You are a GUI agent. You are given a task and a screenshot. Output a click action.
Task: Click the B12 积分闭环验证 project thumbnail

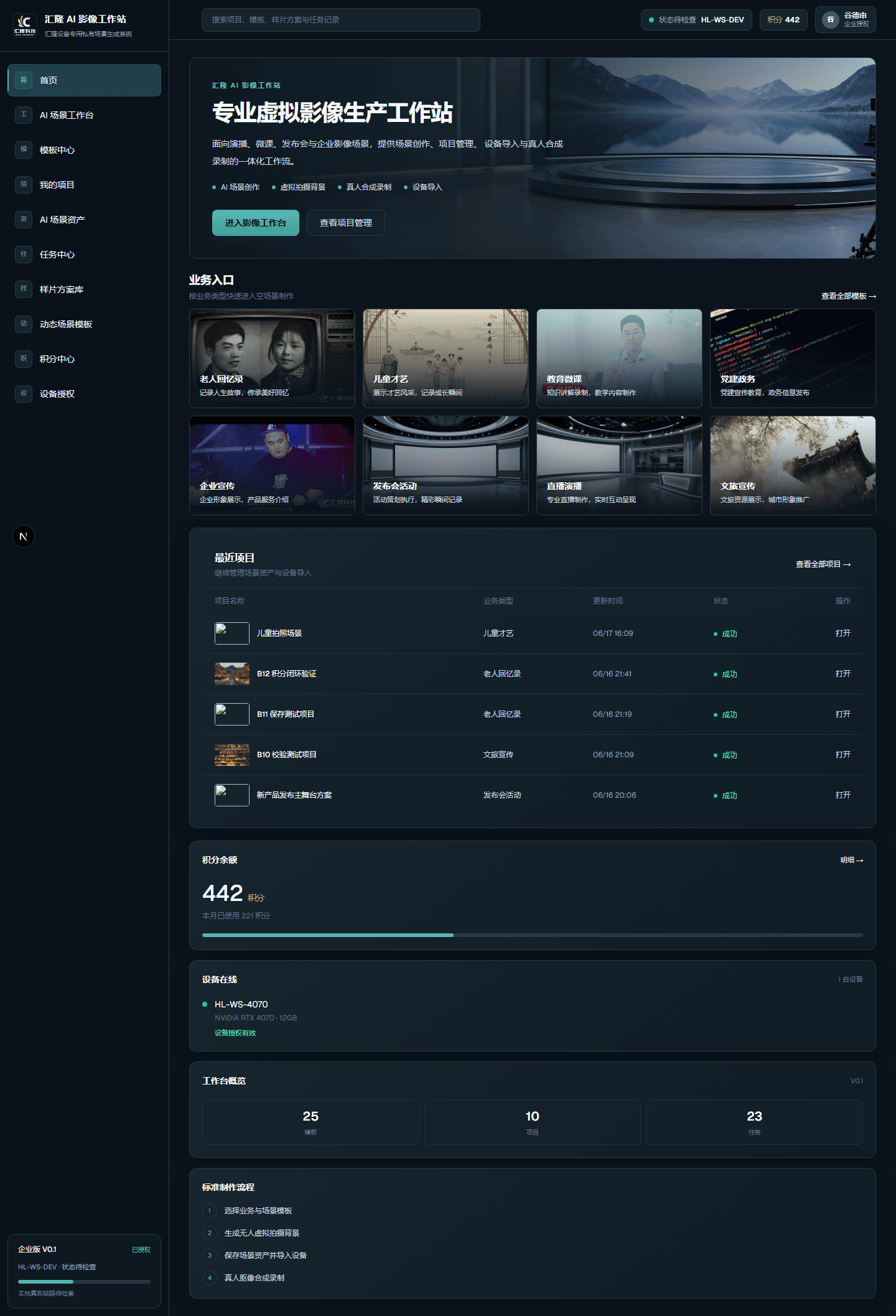pyautogui.click(x=232, y=674)
